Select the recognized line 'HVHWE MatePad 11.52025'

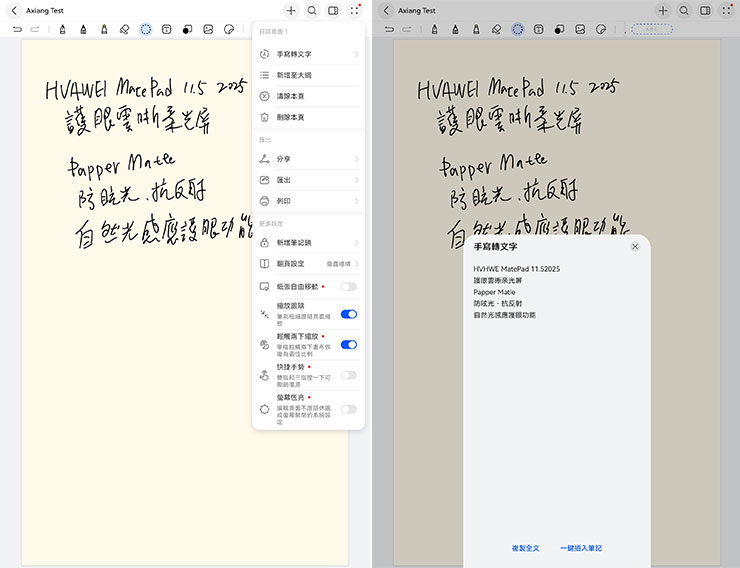517,269
